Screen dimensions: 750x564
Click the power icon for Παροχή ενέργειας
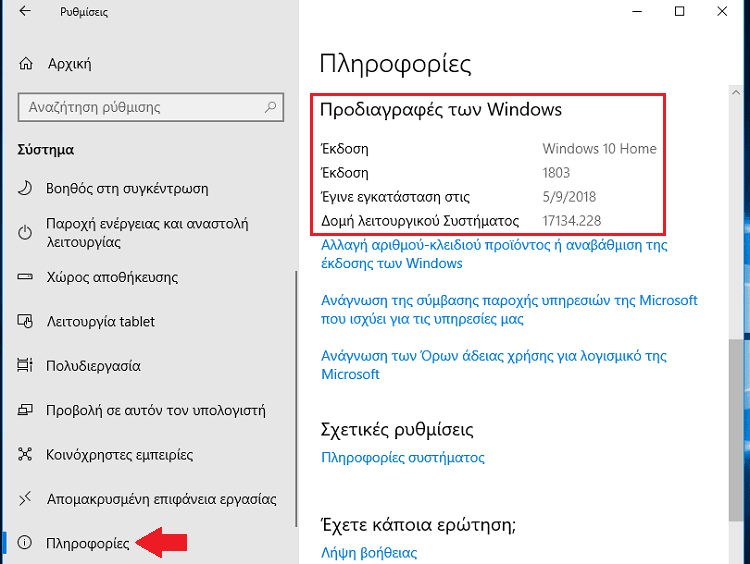click(25, 232)
